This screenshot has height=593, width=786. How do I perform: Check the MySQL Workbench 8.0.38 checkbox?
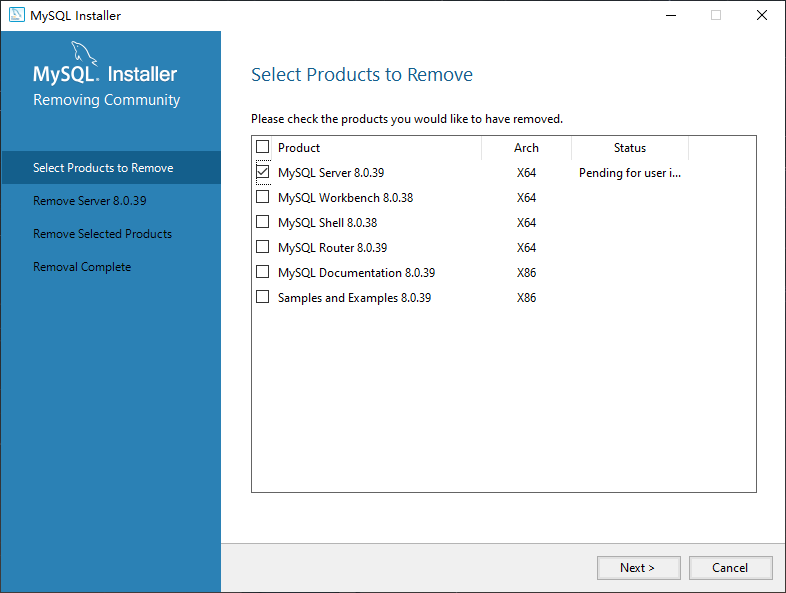(x=263, y=197)
